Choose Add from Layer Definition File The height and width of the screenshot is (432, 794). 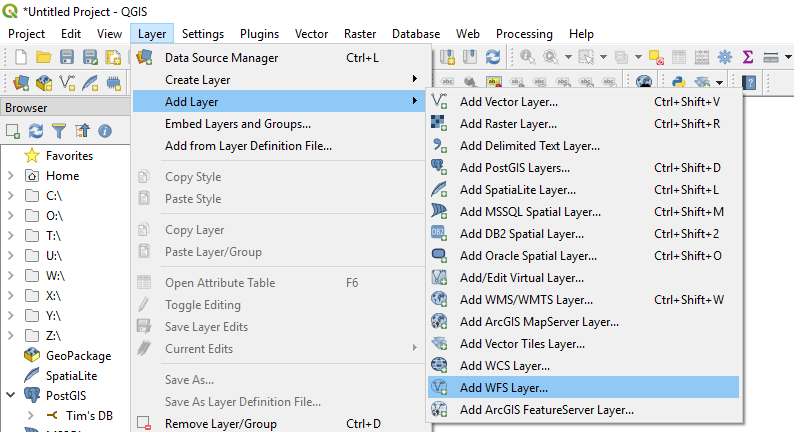pos(279,146)
